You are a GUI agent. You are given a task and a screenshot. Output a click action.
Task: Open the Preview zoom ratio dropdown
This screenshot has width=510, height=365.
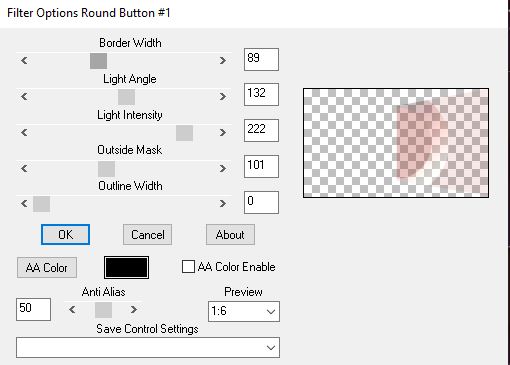click(244, 311)
